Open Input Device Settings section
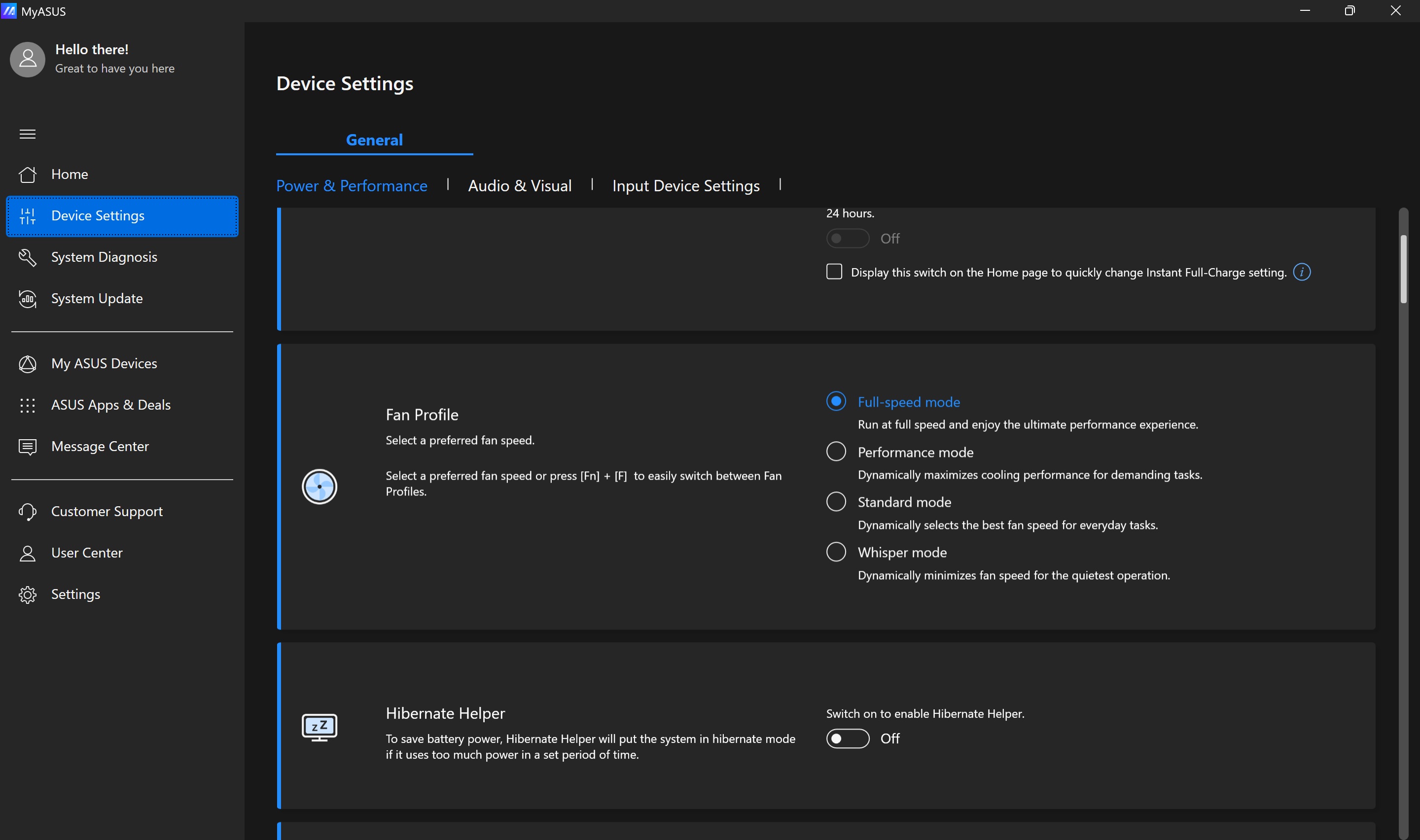 coord(685,186)
